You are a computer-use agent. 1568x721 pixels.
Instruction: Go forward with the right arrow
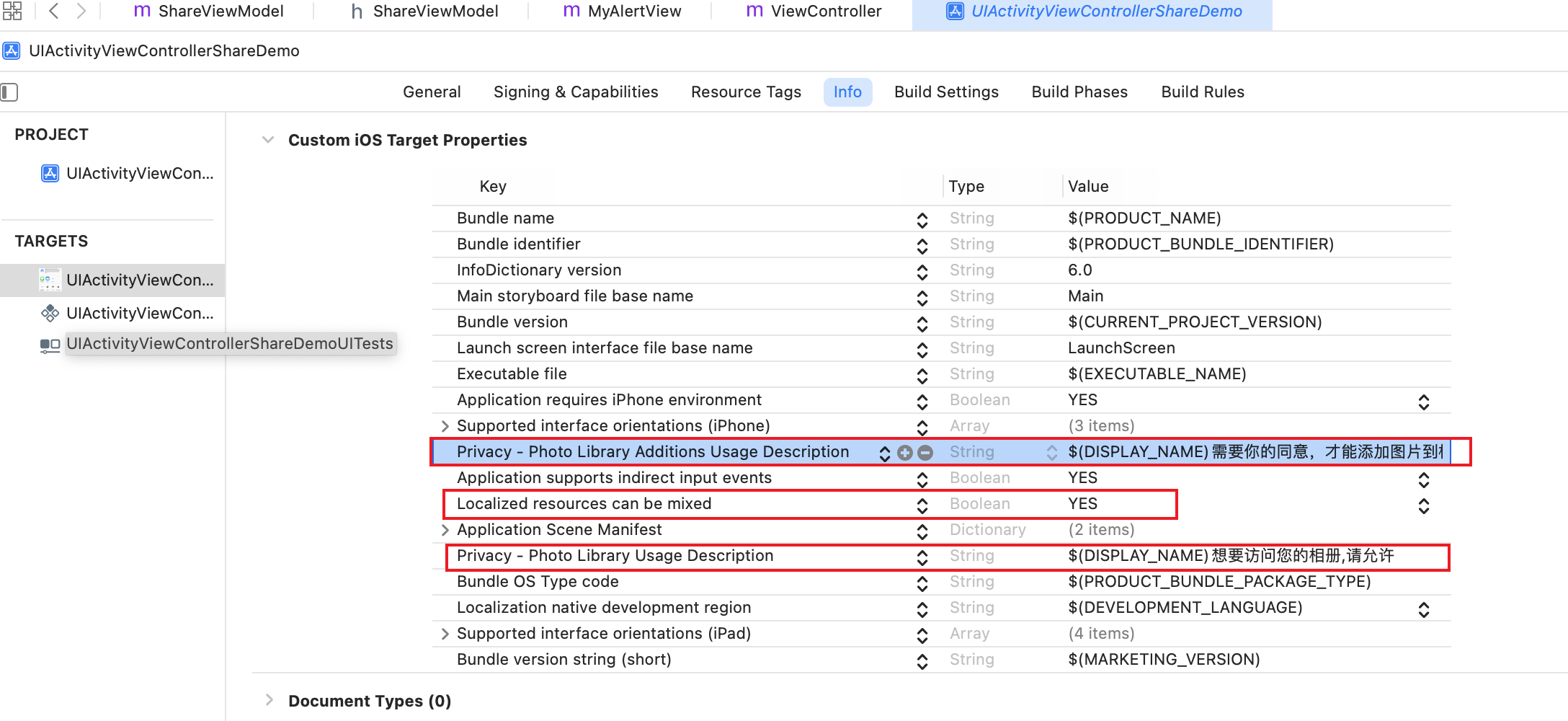81,11
